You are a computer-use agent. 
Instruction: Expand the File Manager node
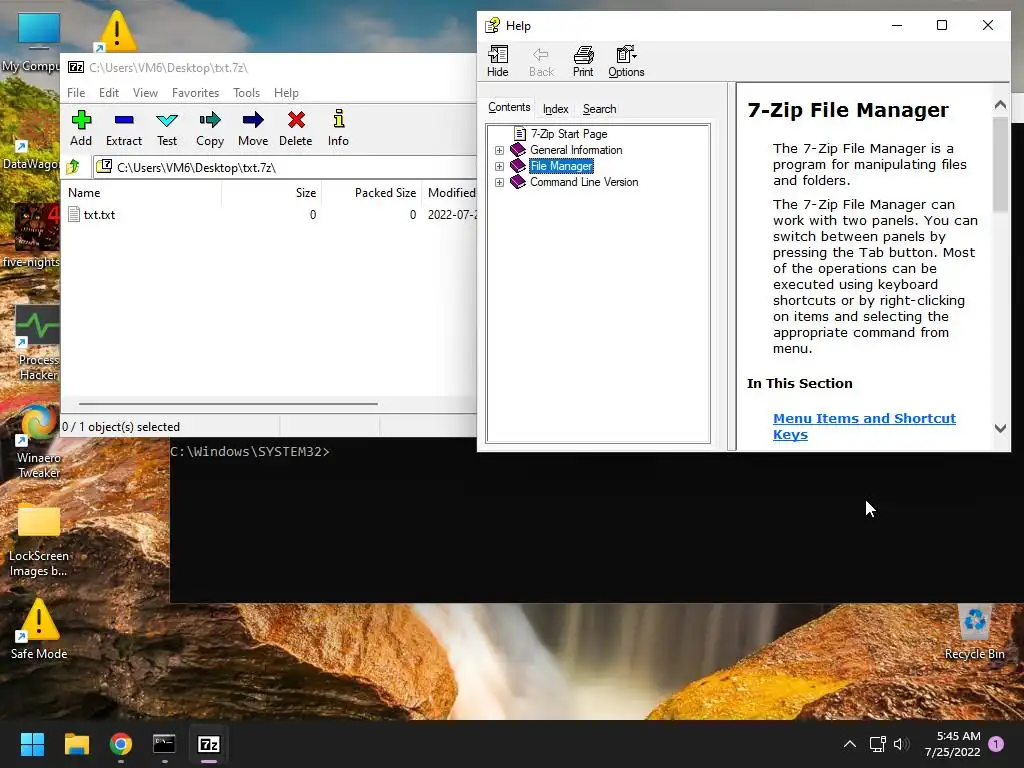point(499,167)
